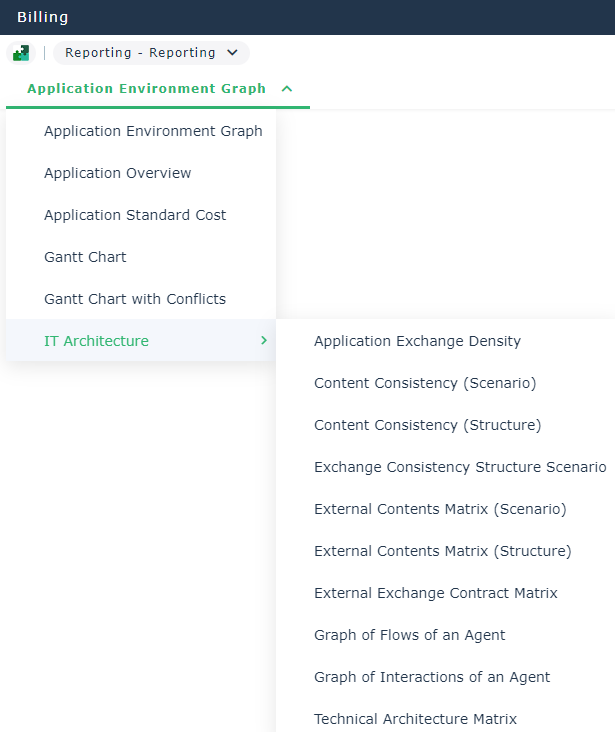Choose External Contents Matrix (Scenario)
Viewport: 615px width, 732px height.
(440, 509)
